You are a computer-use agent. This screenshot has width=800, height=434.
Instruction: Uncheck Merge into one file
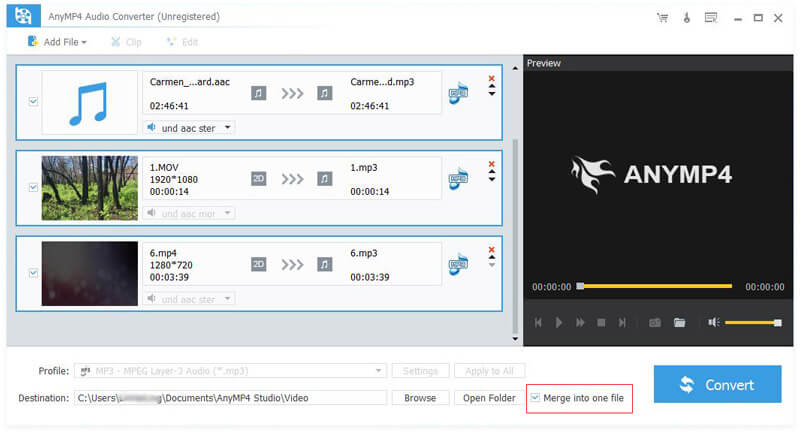pos(535,398)
